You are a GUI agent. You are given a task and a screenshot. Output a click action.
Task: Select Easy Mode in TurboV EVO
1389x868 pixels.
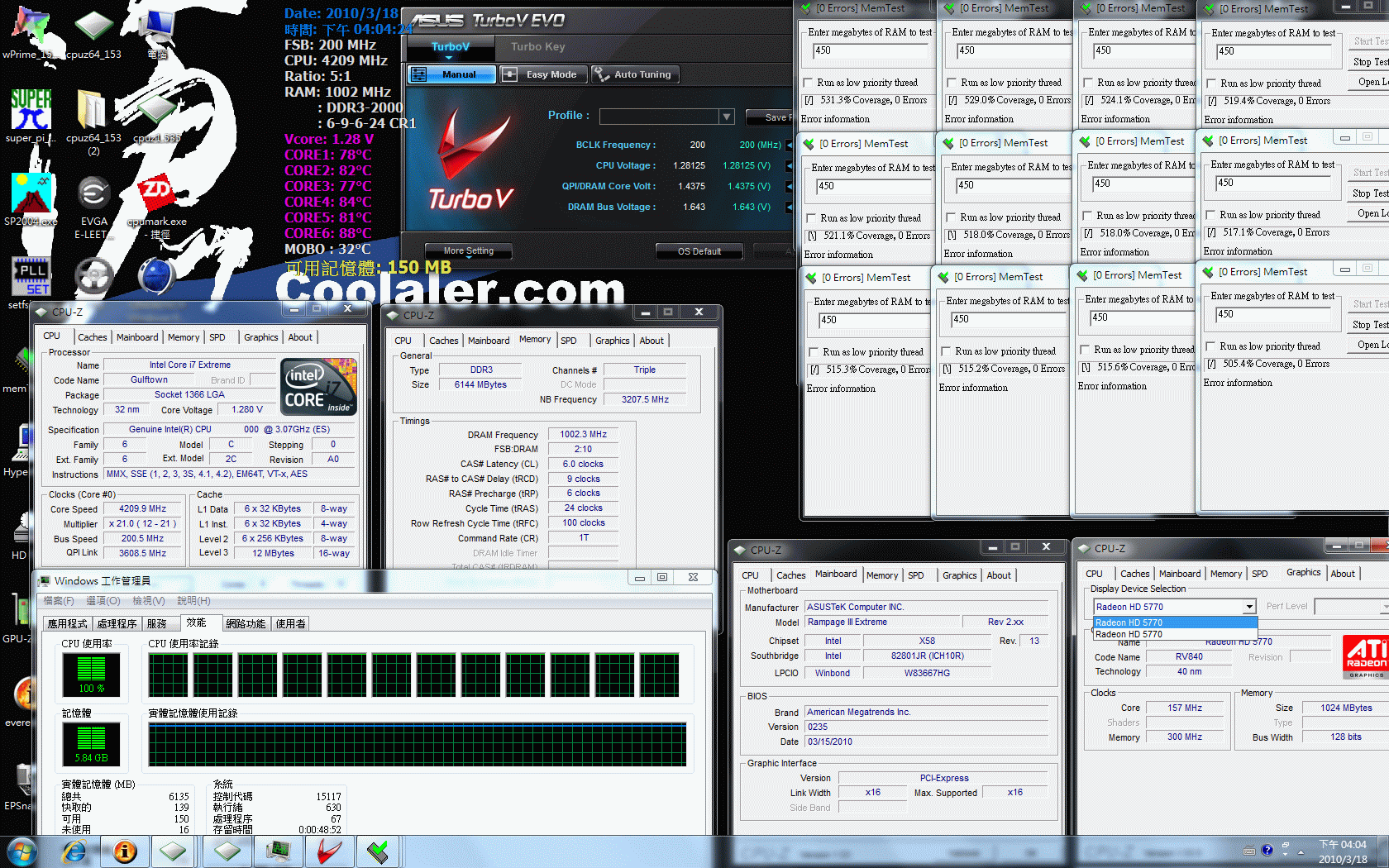click(x=542, y=74)
